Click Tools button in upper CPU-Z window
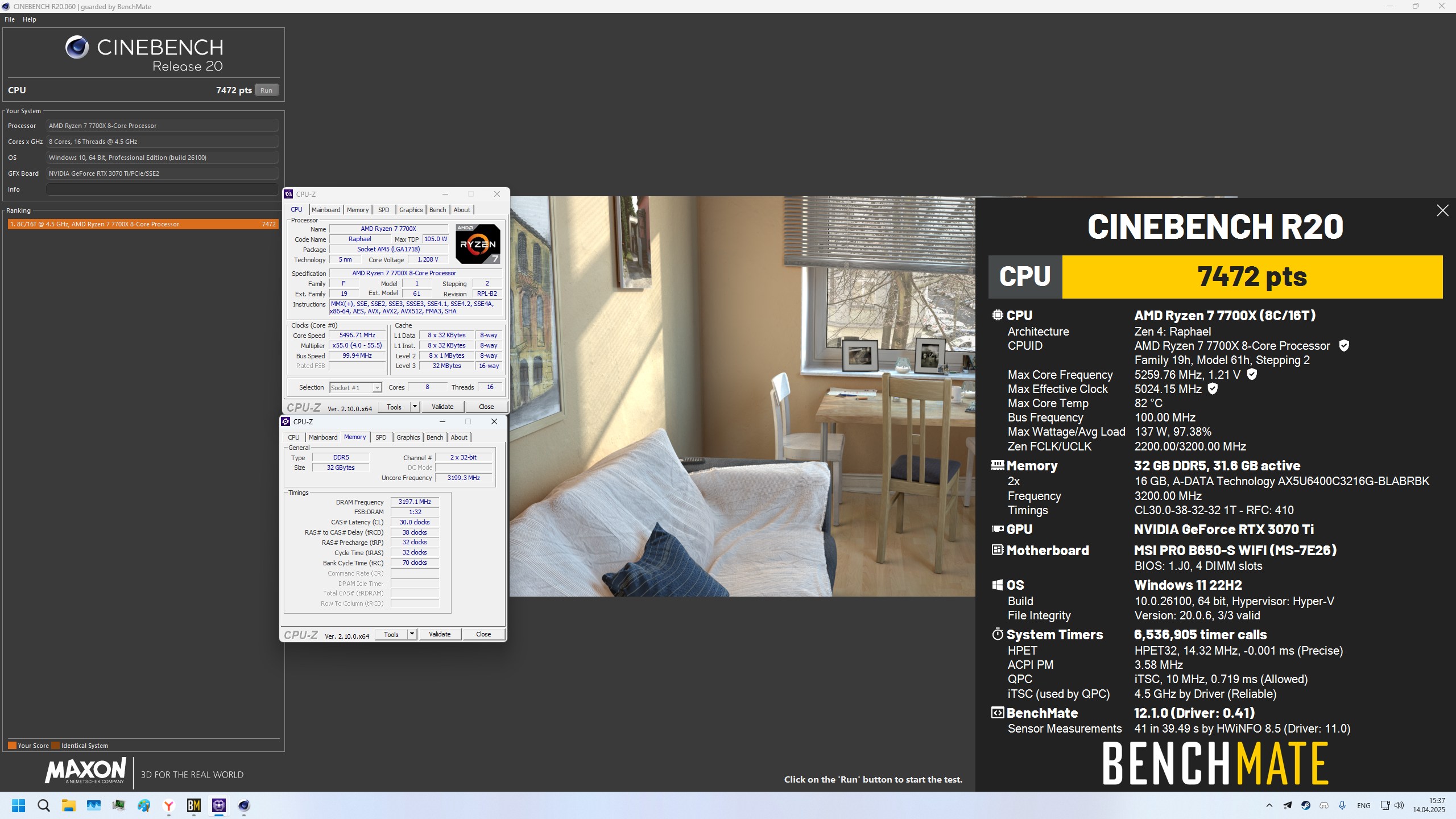1456x819 pixels. (x=394, y=407)
